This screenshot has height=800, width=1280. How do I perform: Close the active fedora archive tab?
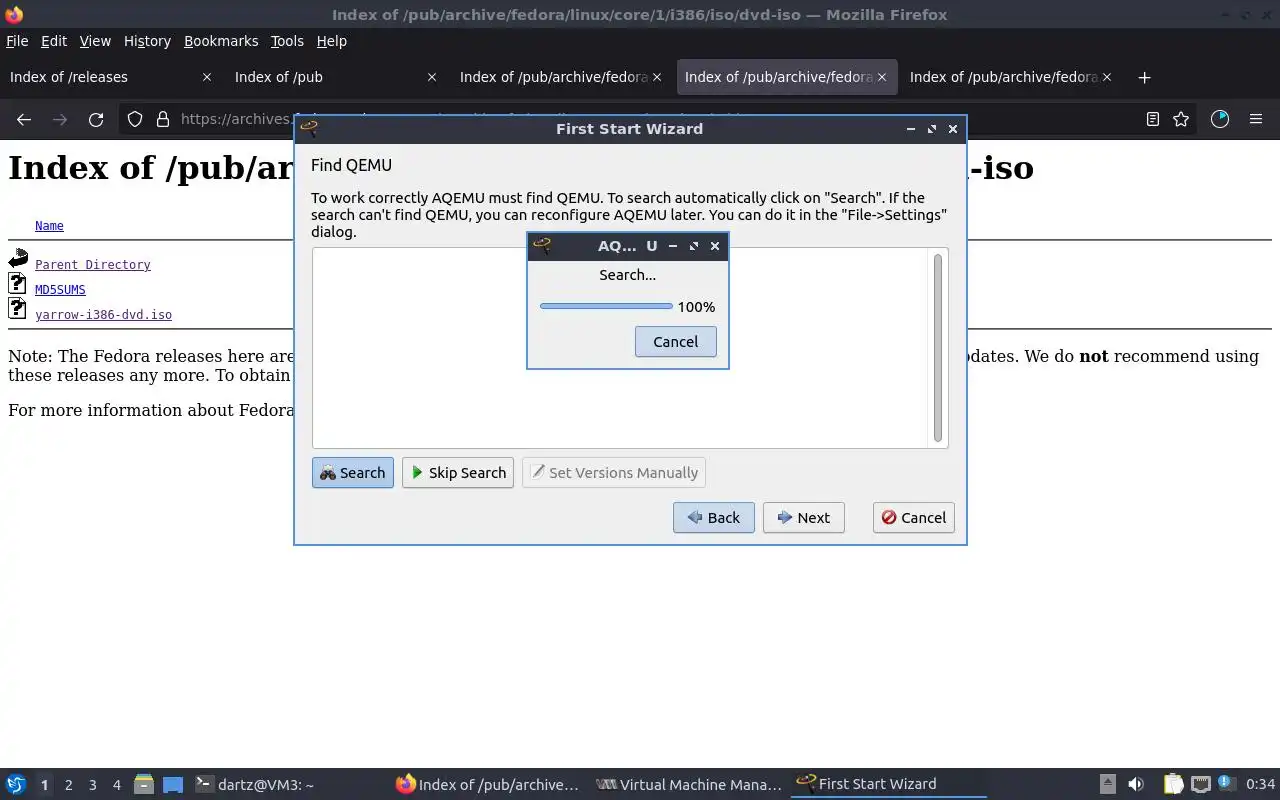(882, 77)
